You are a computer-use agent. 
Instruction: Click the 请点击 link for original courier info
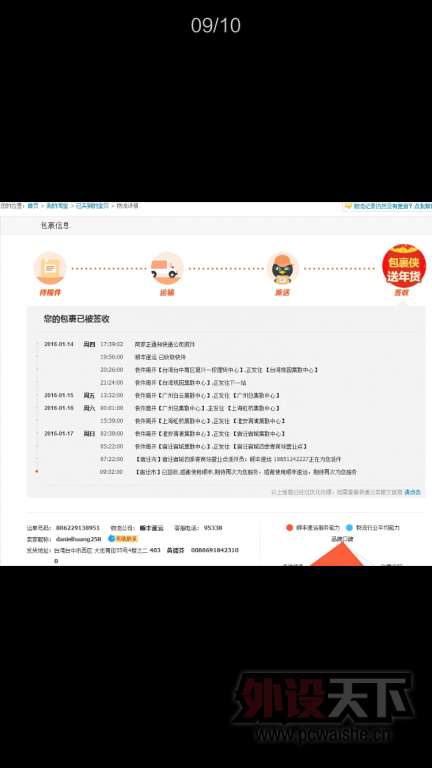click(x=412, y=492)
